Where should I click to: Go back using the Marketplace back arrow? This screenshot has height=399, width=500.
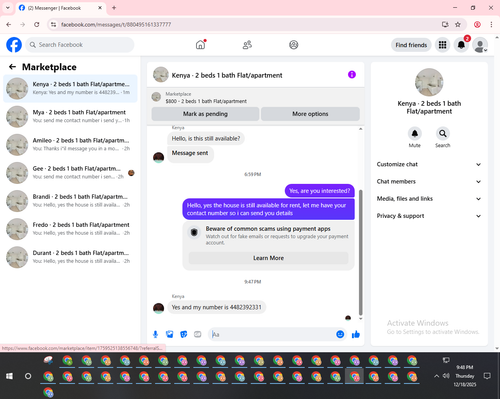(12, 67)
